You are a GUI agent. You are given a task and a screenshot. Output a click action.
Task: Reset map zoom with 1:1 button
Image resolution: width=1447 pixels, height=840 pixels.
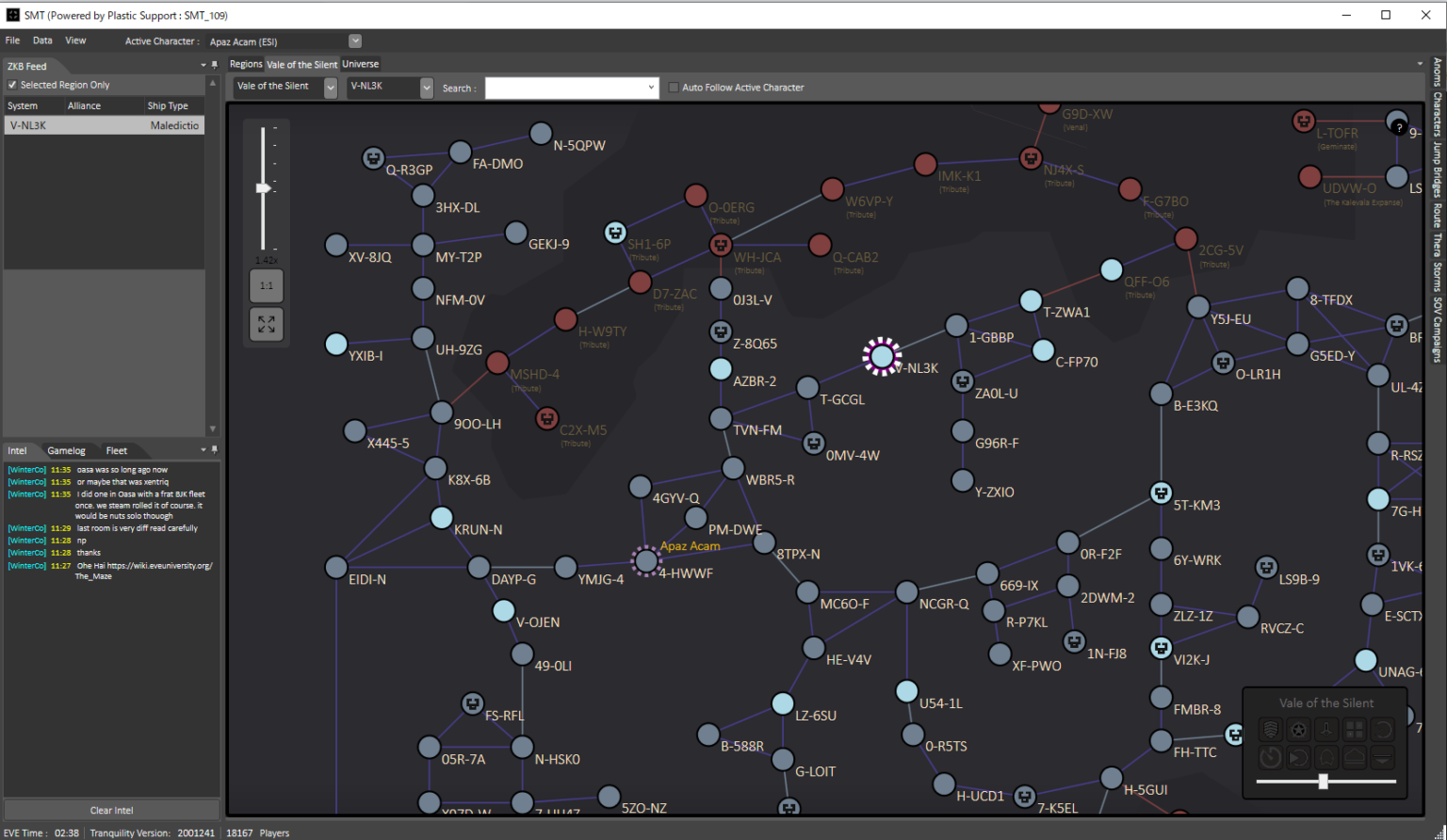click(267, 285)
